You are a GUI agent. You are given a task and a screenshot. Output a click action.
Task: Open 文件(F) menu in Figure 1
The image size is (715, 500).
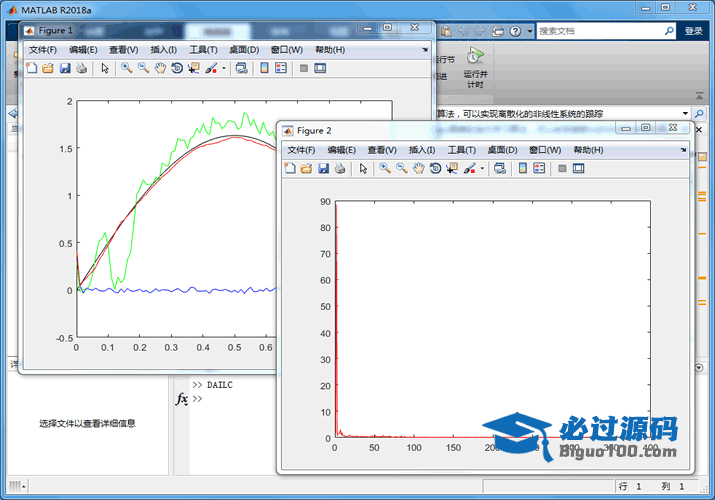click(43, 50)
